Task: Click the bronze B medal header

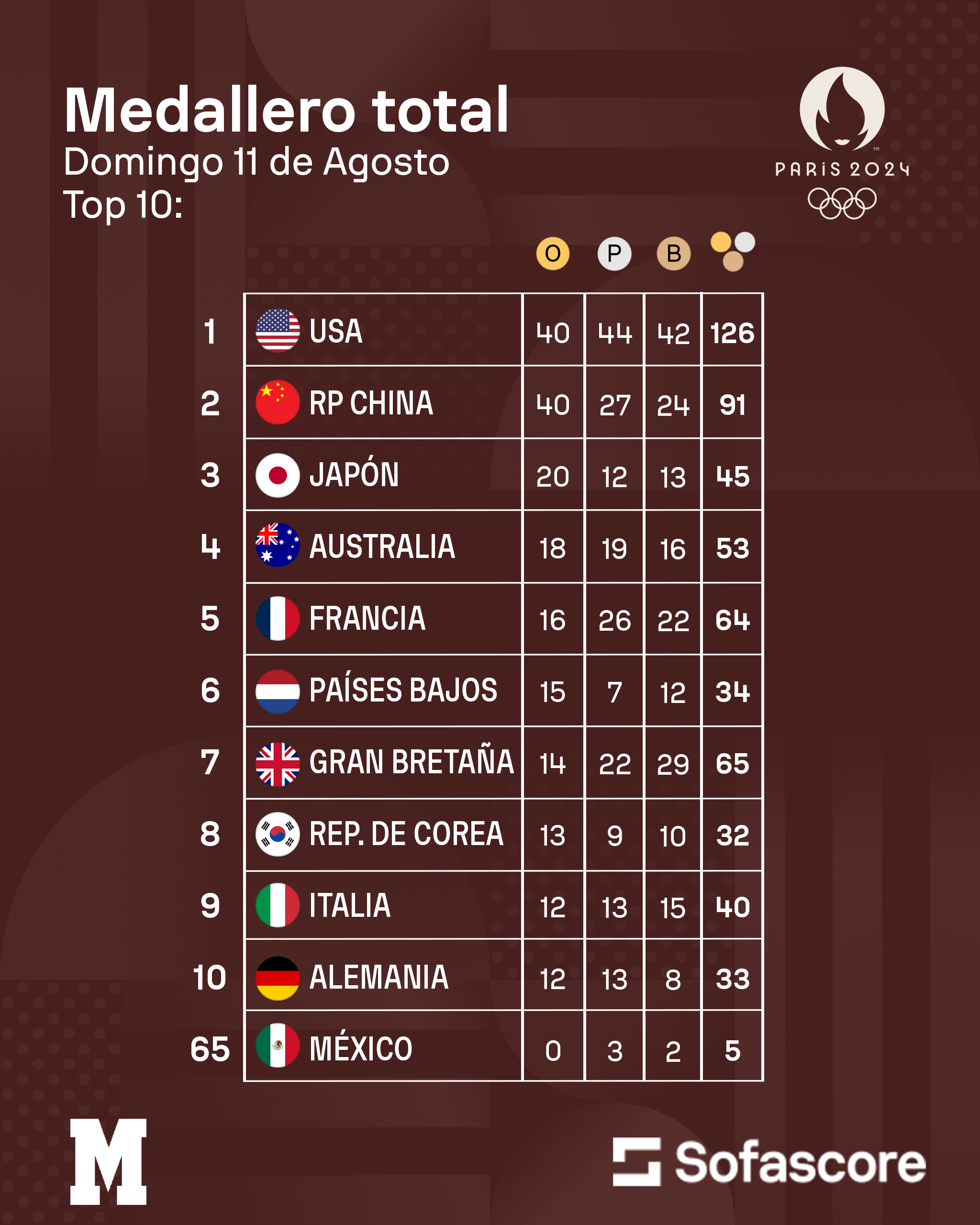Action: pos(673,254)
